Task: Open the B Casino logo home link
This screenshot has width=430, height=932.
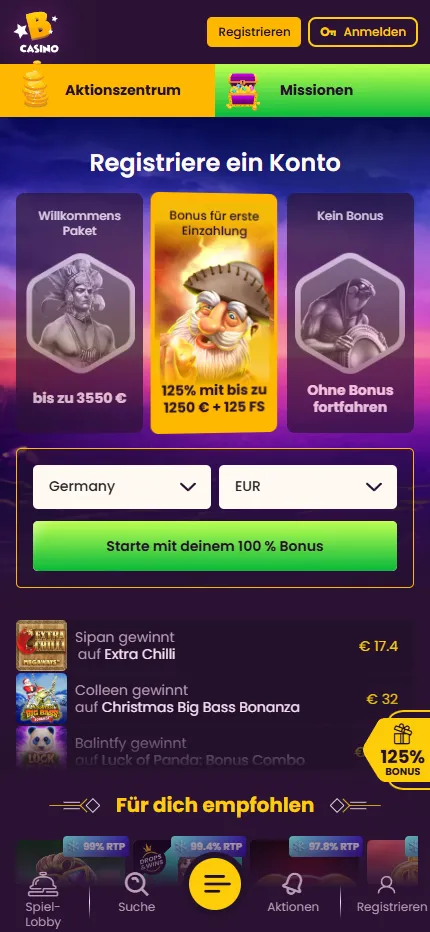Action: 37,32
